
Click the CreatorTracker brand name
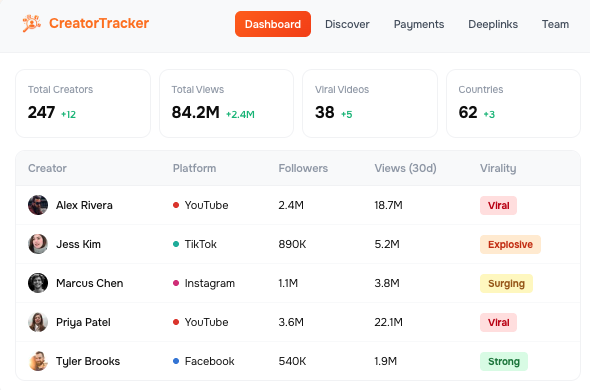click(99, 23)
